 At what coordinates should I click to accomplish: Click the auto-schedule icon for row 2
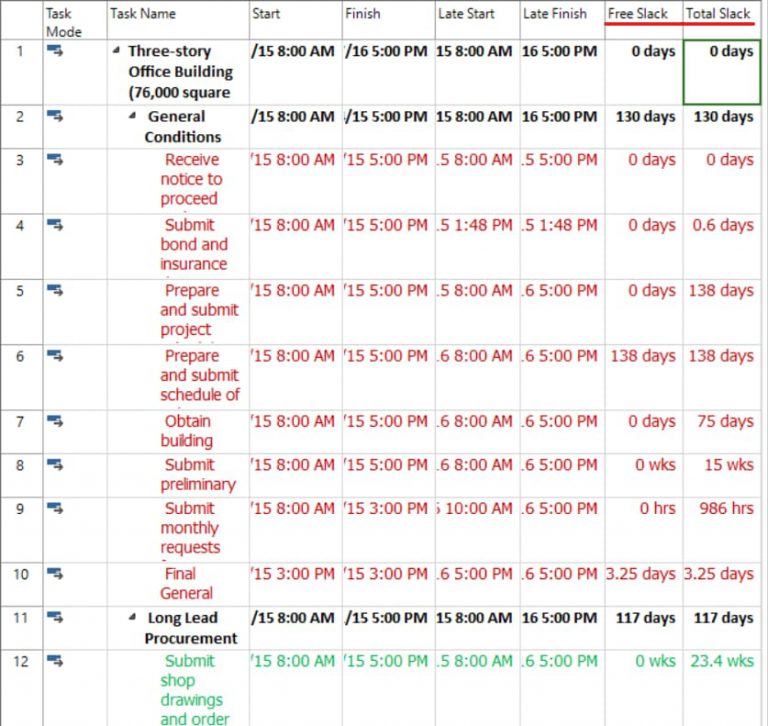[x=55, y=117]
